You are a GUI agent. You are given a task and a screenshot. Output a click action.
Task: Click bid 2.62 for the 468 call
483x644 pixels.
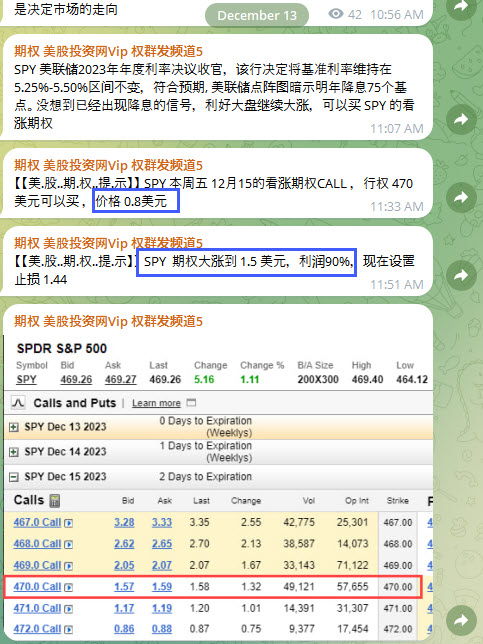click(124, 544)
